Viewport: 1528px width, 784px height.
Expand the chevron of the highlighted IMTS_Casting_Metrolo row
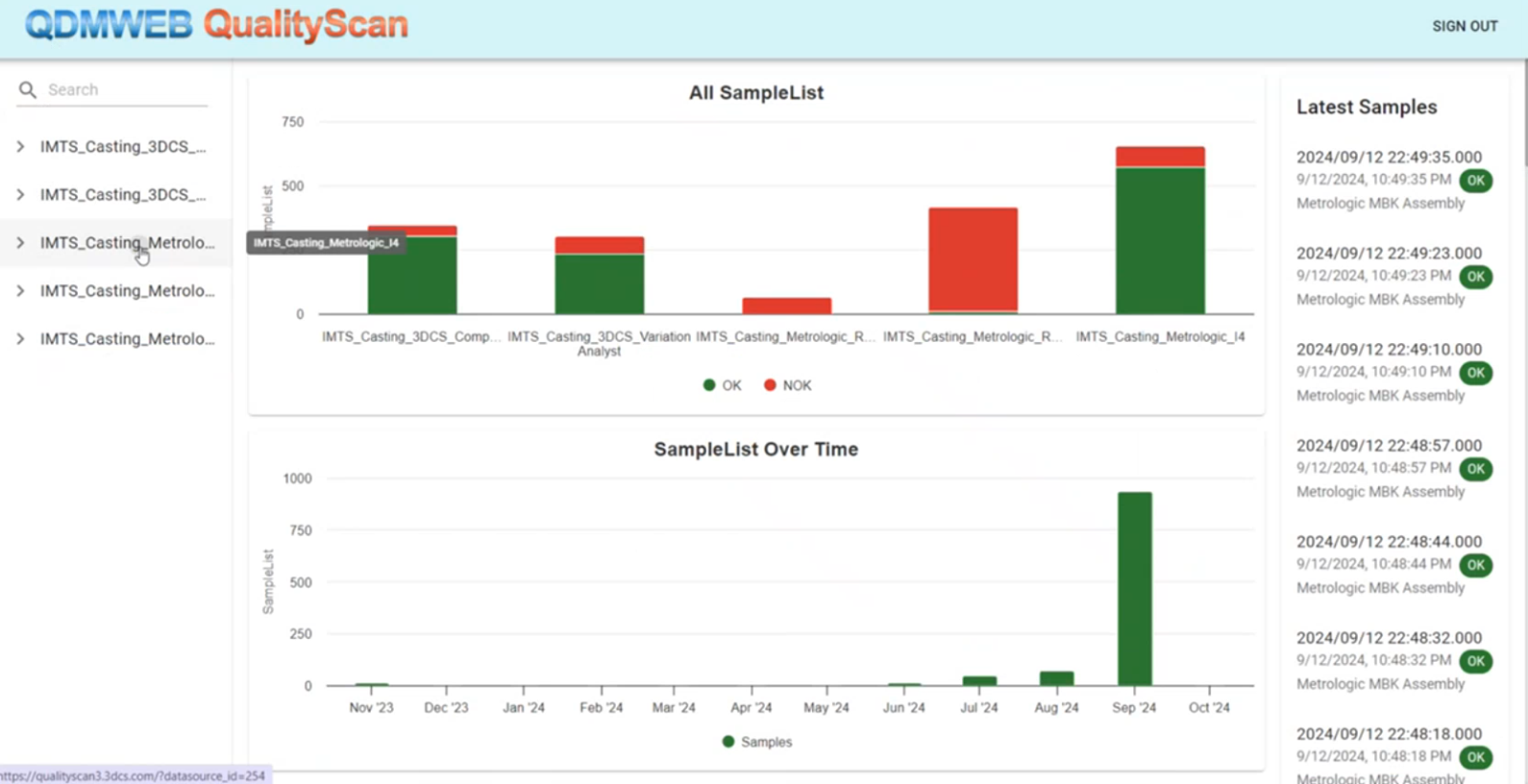coord(20,243)
